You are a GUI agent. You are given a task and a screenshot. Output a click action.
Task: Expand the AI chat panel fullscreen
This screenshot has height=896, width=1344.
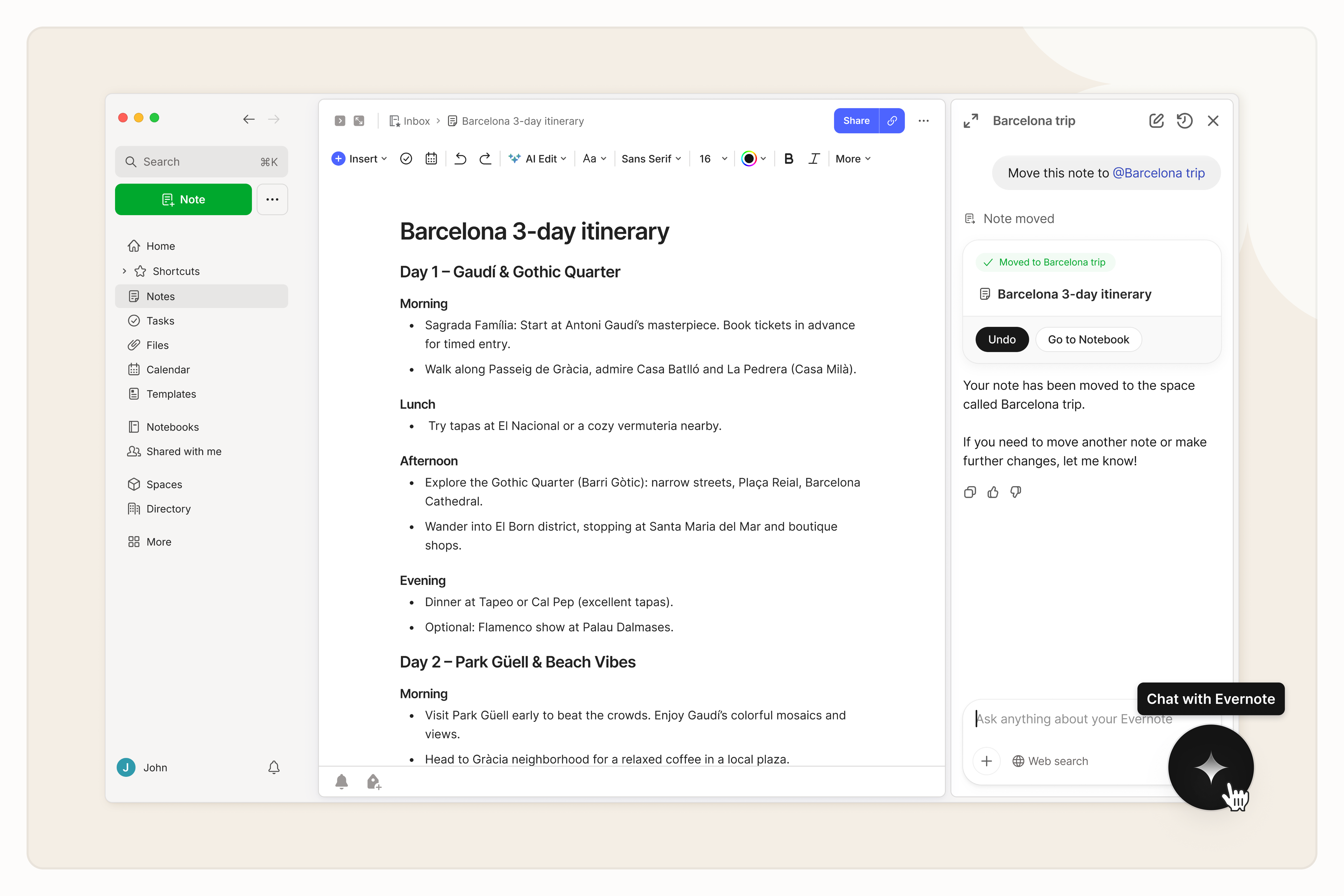coord(970,121)
